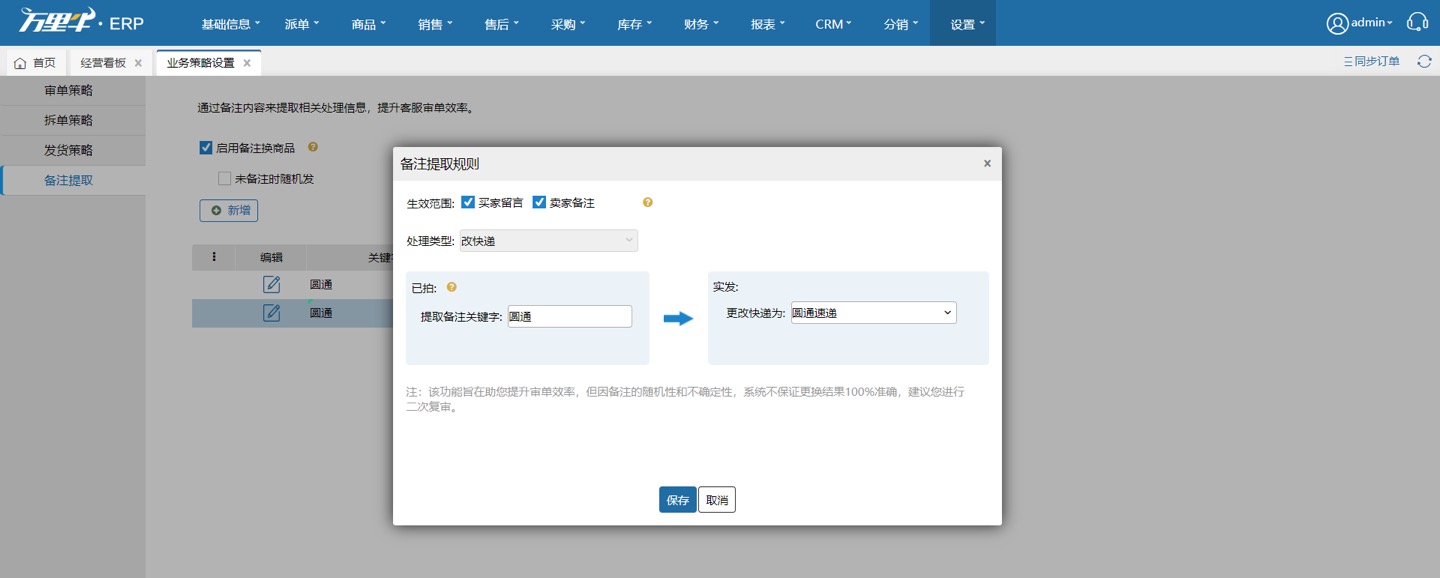This screenshot has height=578, width=1440.
Task: Click the edit pencil icon on first 圆通 row
Action: (271, 283)
